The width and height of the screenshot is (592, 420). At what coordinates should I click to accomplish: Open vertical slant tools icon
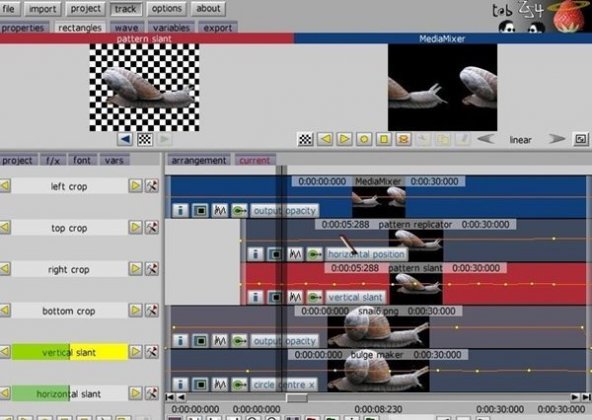(x=152, y=352)
